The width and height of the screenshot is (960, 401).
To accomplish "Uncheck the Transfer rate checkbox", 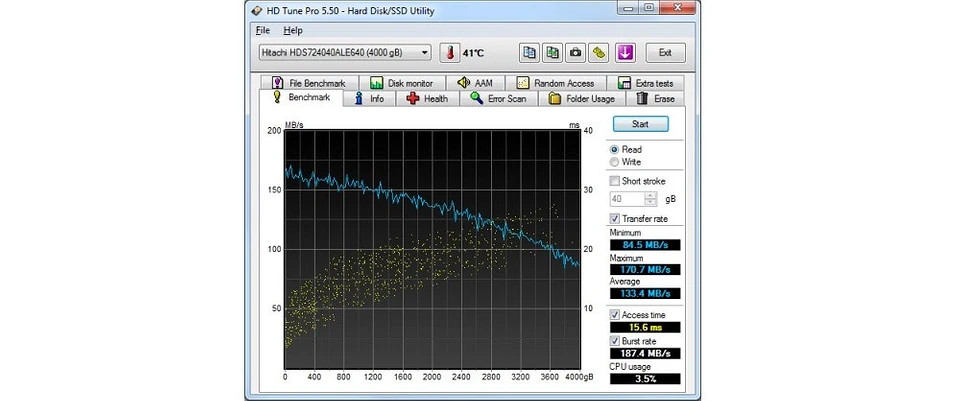I will (x=615, y=219).
